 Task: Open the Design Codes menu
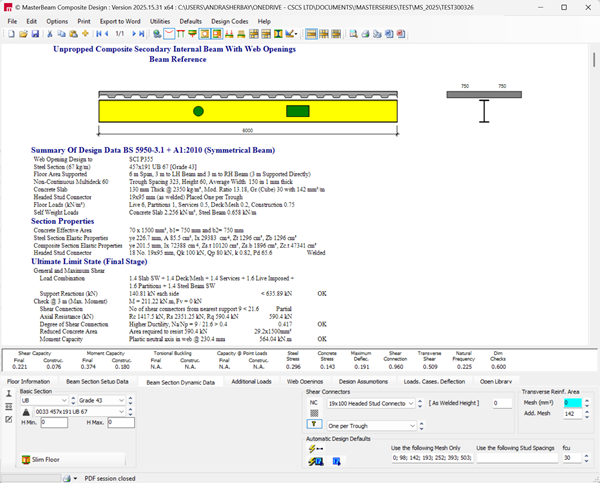(230, 21)
